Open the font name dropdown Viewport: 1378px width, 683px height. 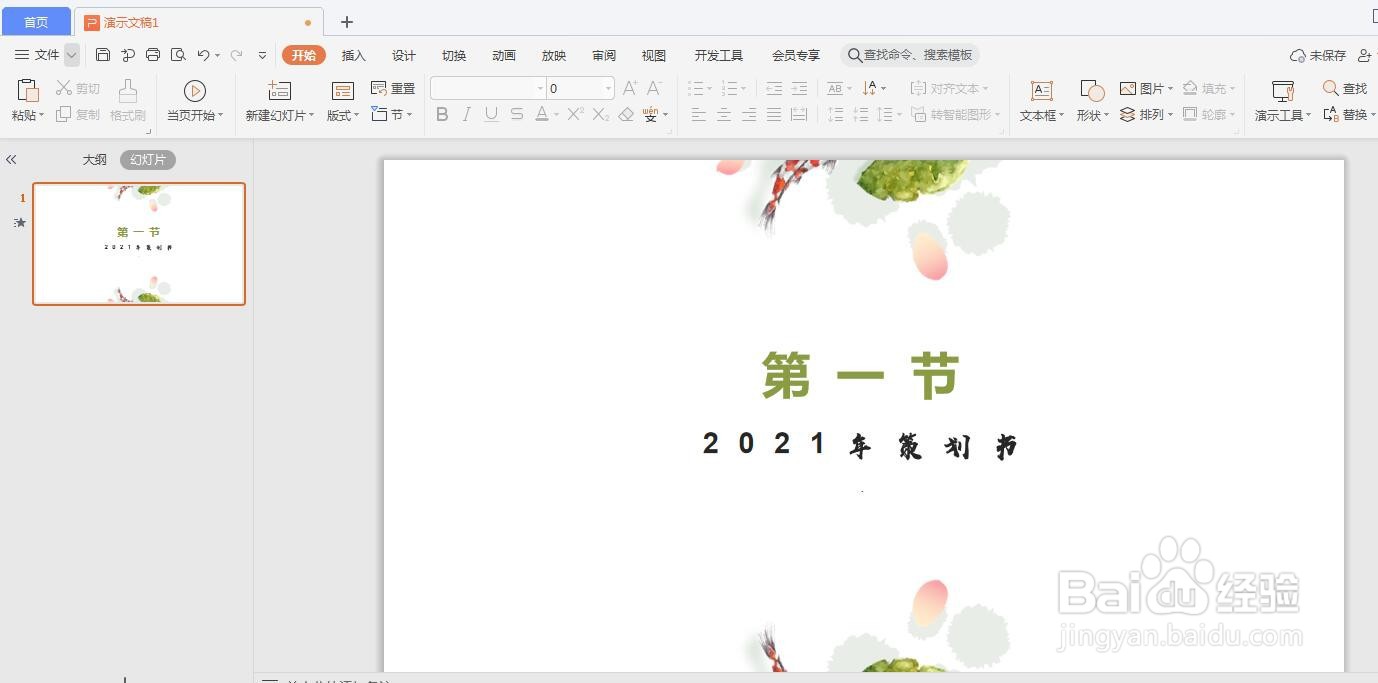(540, 88)
